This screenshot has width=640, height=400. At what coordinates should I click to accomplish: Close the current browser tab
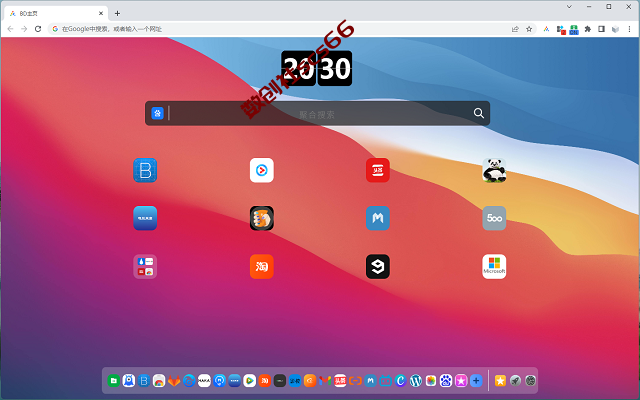point(101,13)
